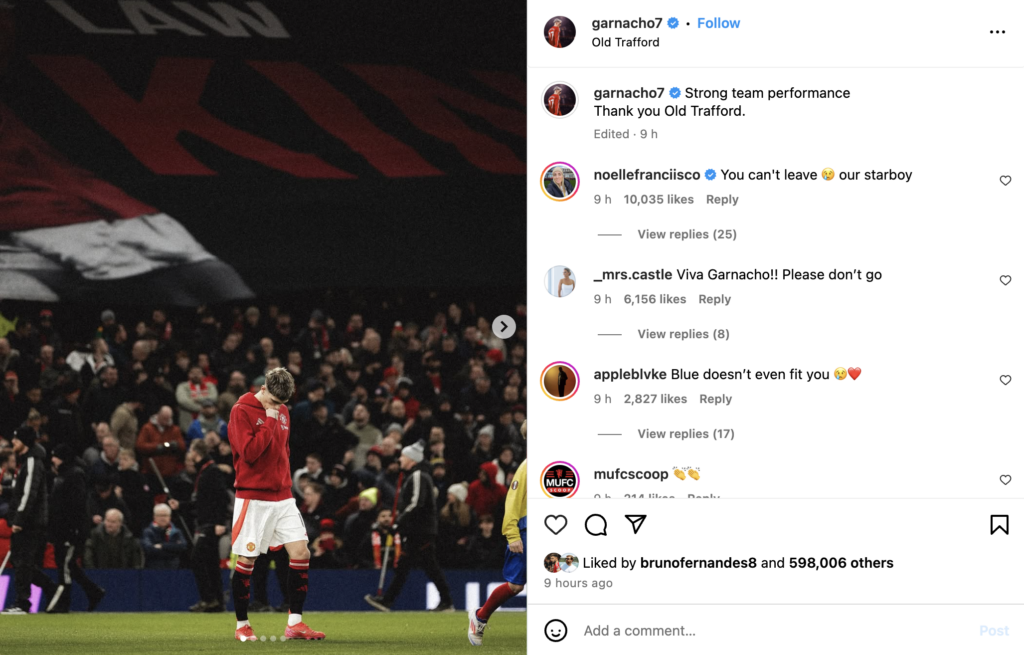1024x655 pixels.
Task: Reply to appleblvke's comment
Action: (715, 398)
